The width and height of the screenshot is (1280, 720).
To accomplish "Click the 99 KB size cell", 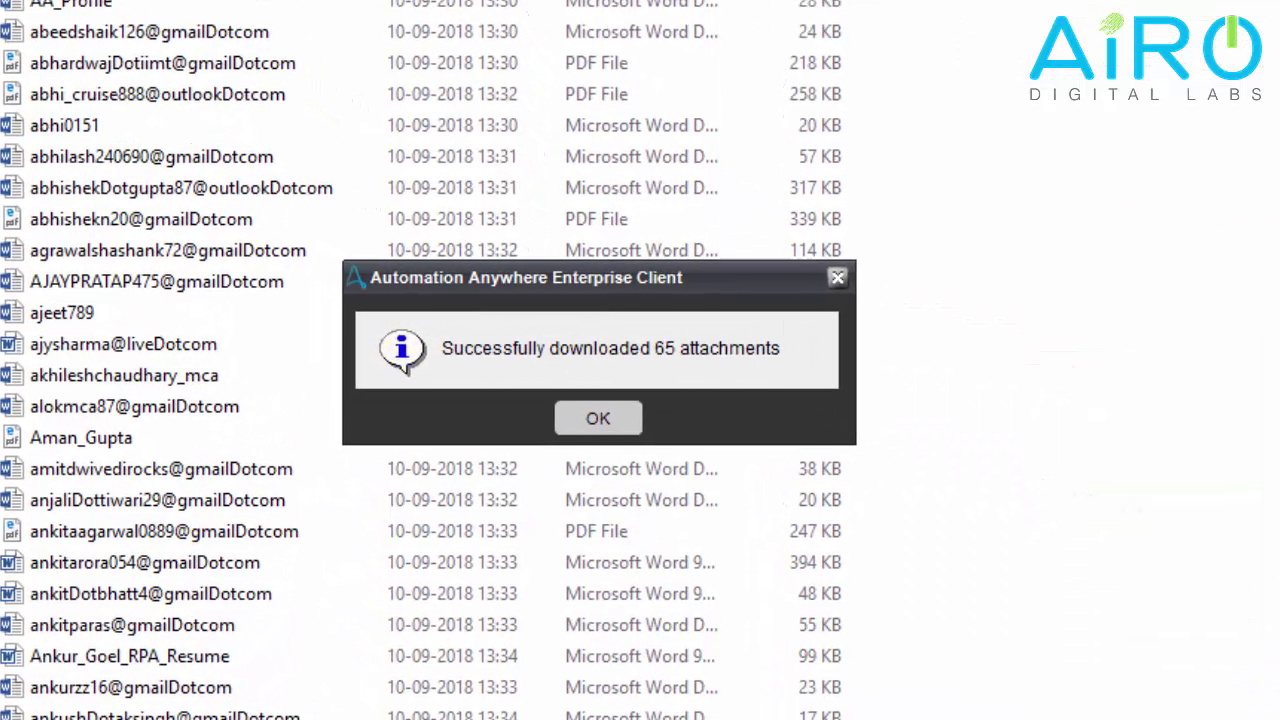I will click(820, 657).
